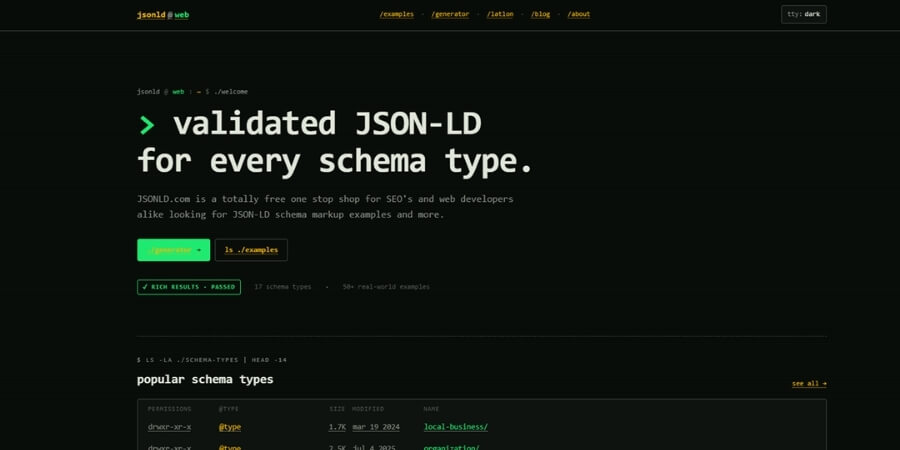Screen dimensions: 900x450
Task: Click the checkmark icon in Rich Results badge
Action: [x=145, y=287]
